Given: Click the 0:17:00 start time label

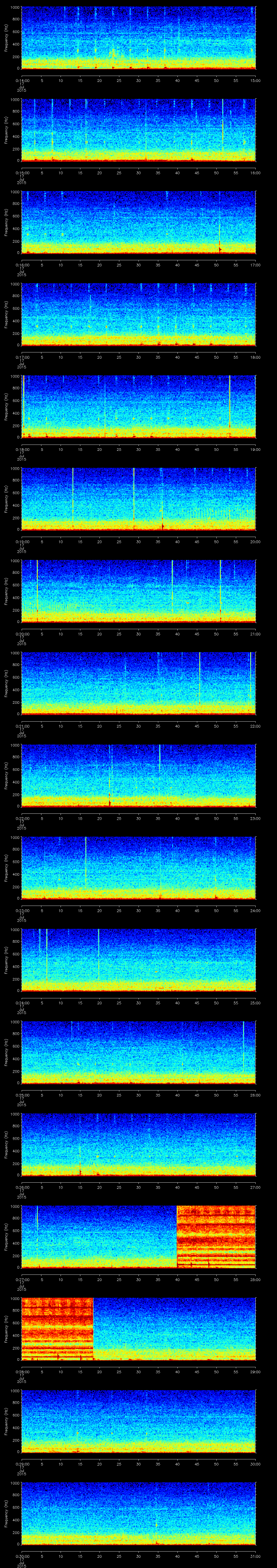Looking at the screenshot, I should 22,357.
